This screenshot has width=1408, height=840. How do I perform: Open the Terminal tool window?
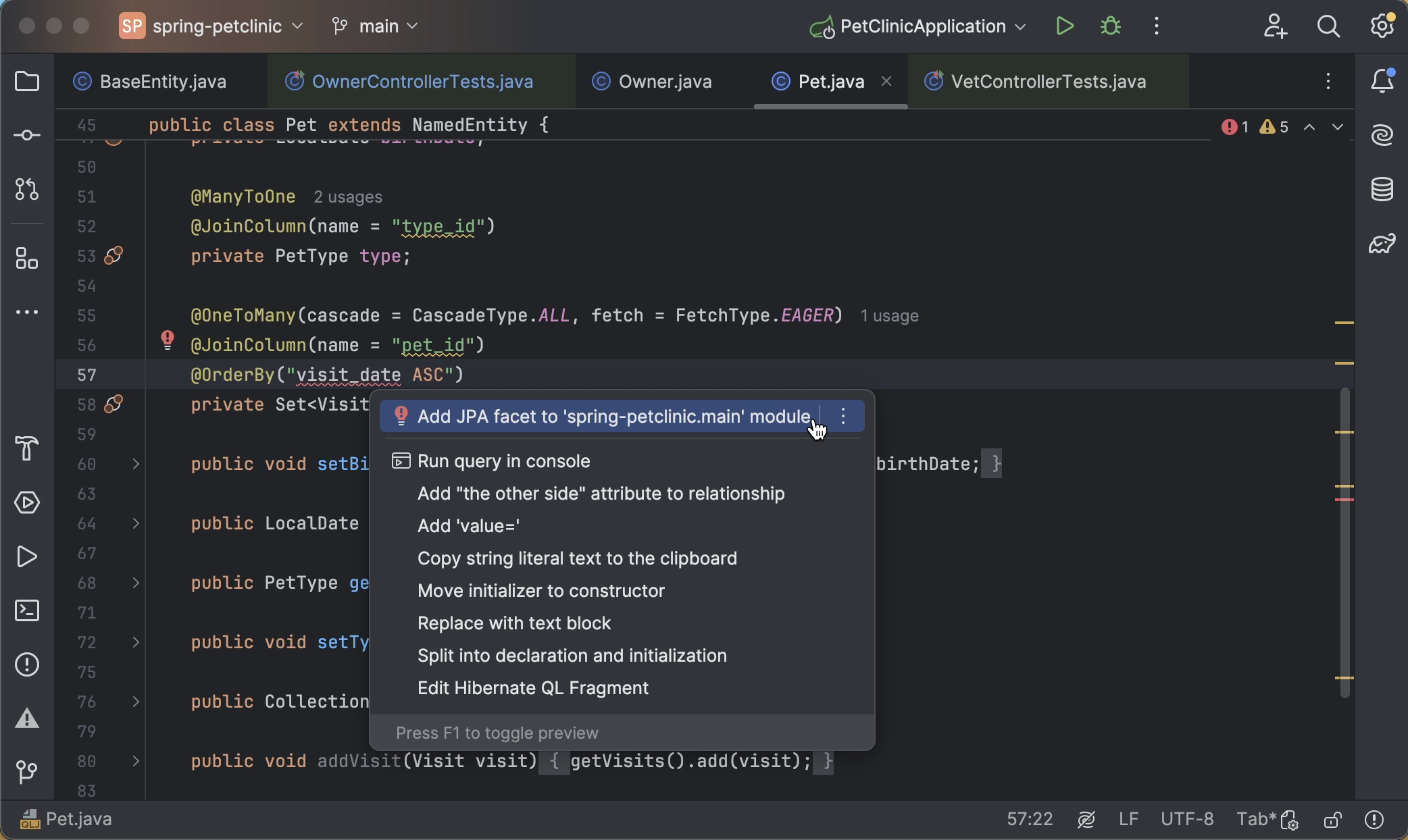(x=27, y=610)
